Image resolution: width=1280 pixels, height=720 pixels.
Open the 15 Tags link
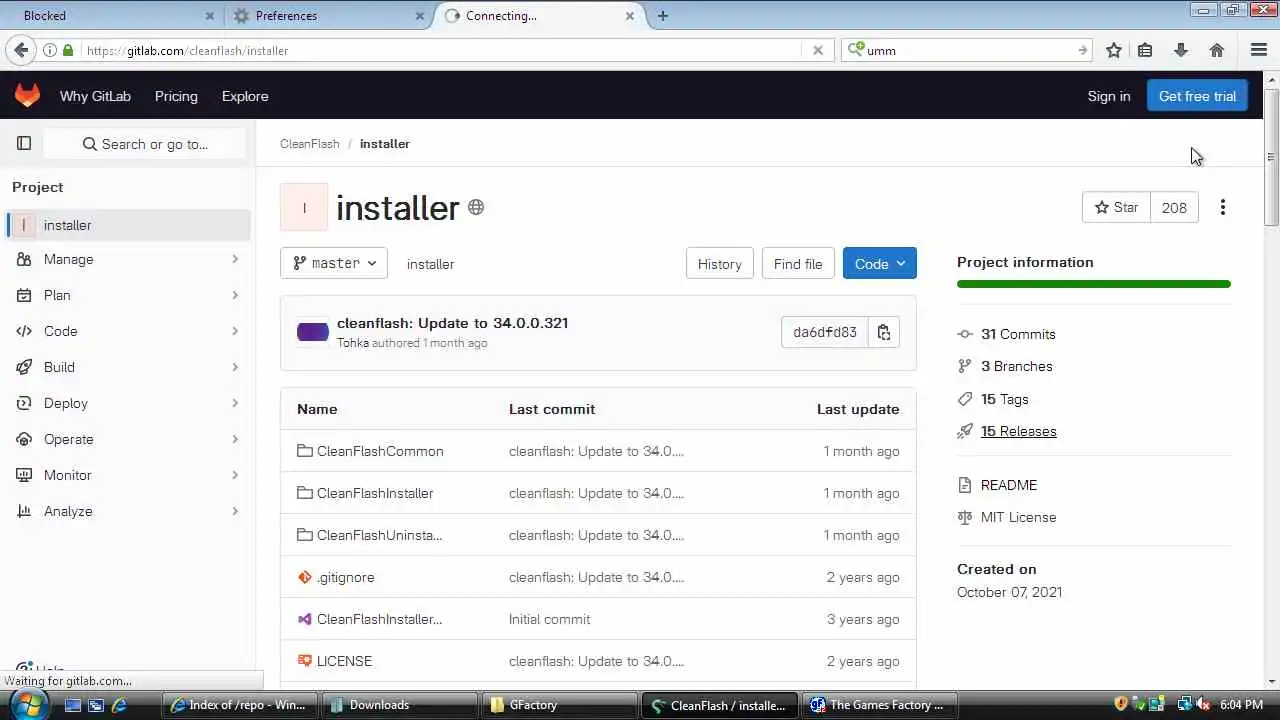1004,399
